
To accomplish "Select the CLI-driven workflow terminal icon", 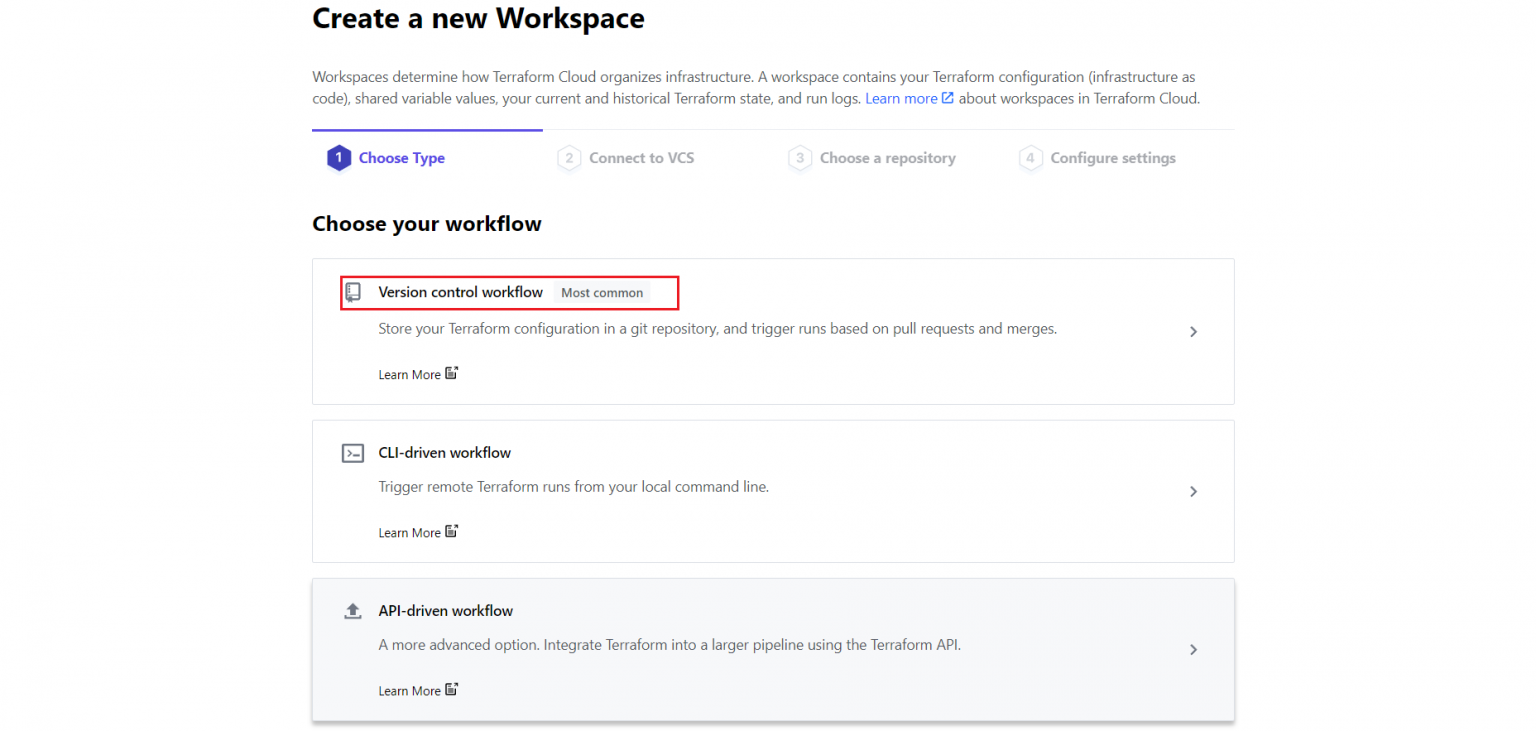I will click(x=352, y=452).
